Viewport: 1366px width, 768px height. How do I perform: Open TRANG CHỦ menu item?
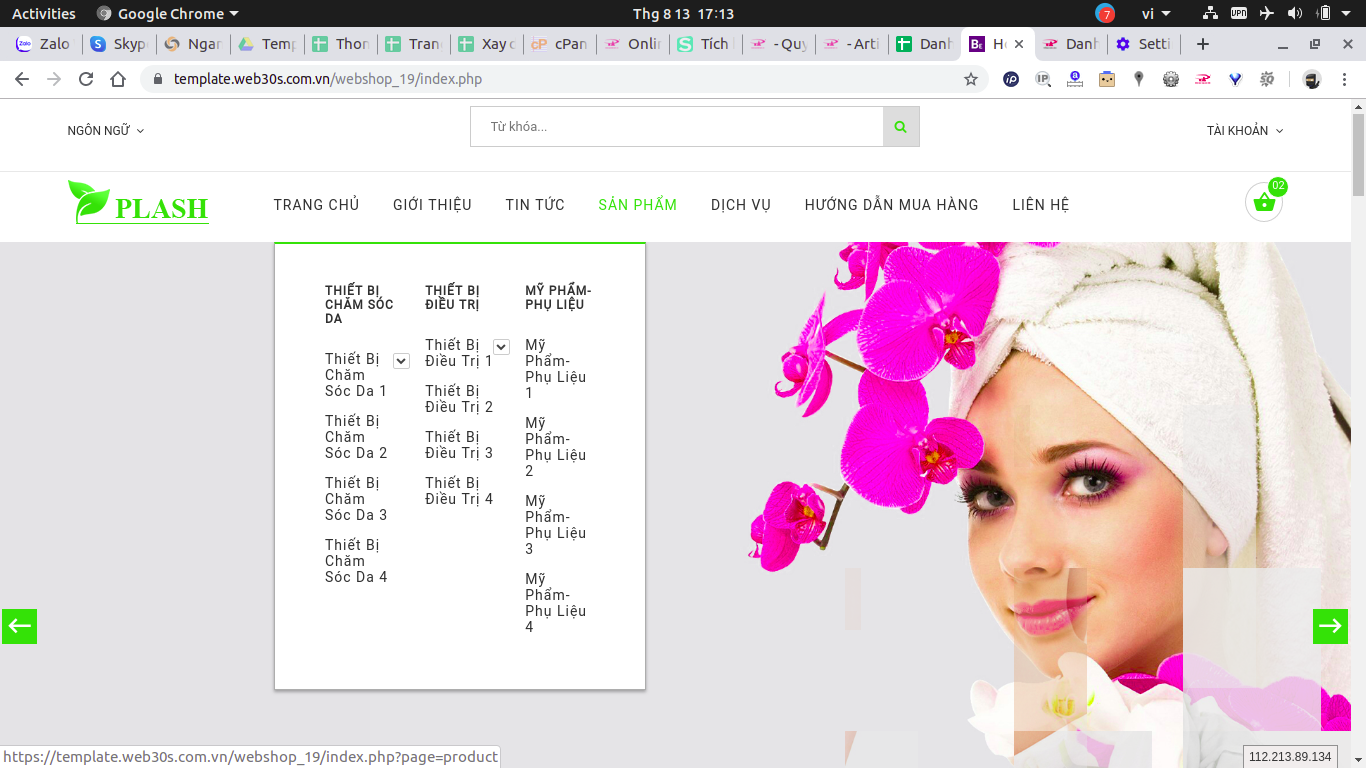[x=316, y=204]
